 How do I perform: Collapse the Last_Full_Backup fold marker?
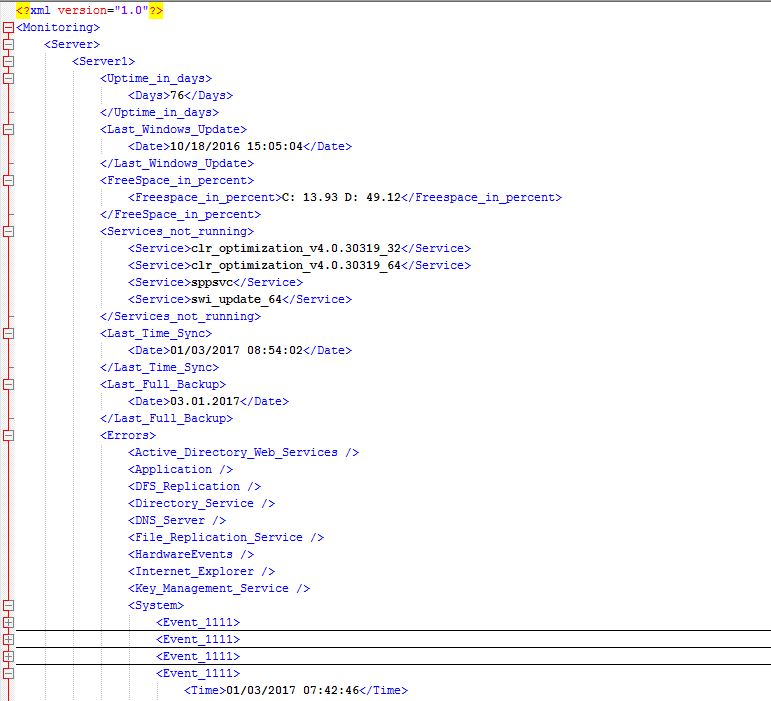(x=8, y=384)
